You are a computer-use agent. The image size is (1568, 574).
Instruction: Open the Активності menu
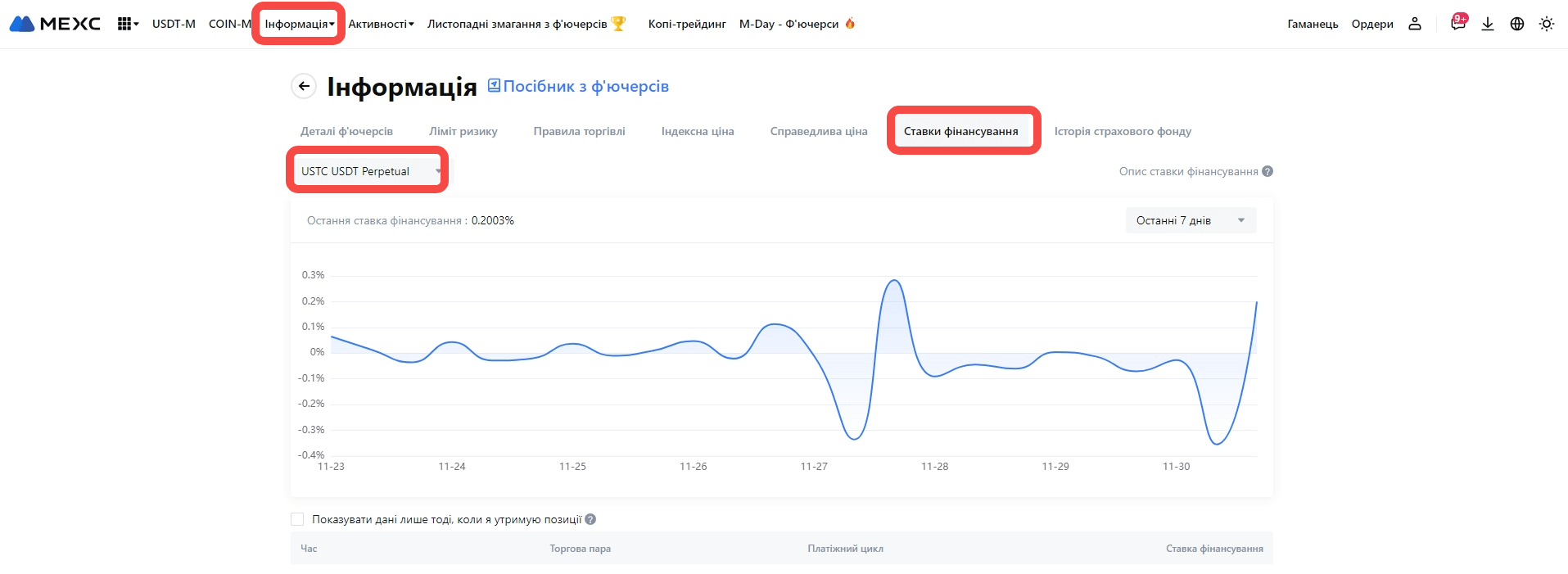click(x=381, y=24)
